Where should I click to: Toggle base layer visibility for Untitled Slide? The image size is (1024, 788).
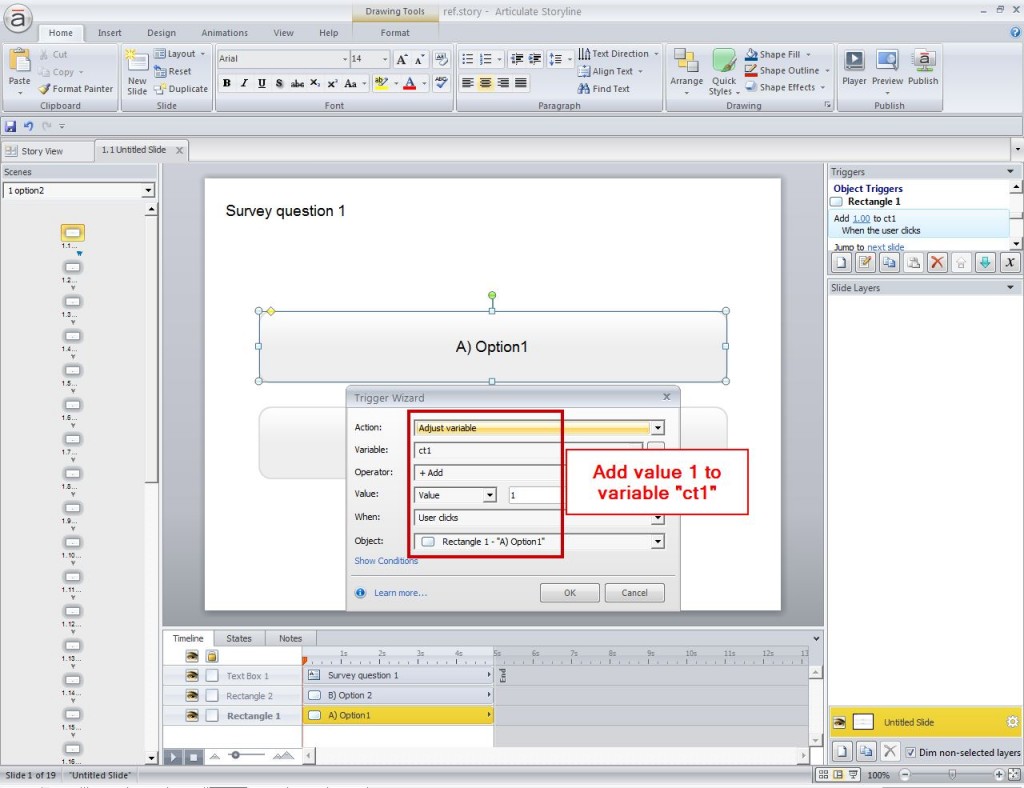click(839, 722)
